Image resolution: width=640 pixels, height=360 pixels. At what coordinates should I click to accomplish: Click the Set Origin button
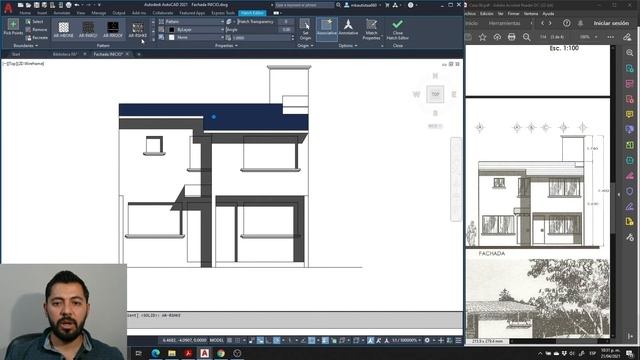coord(305,29)
